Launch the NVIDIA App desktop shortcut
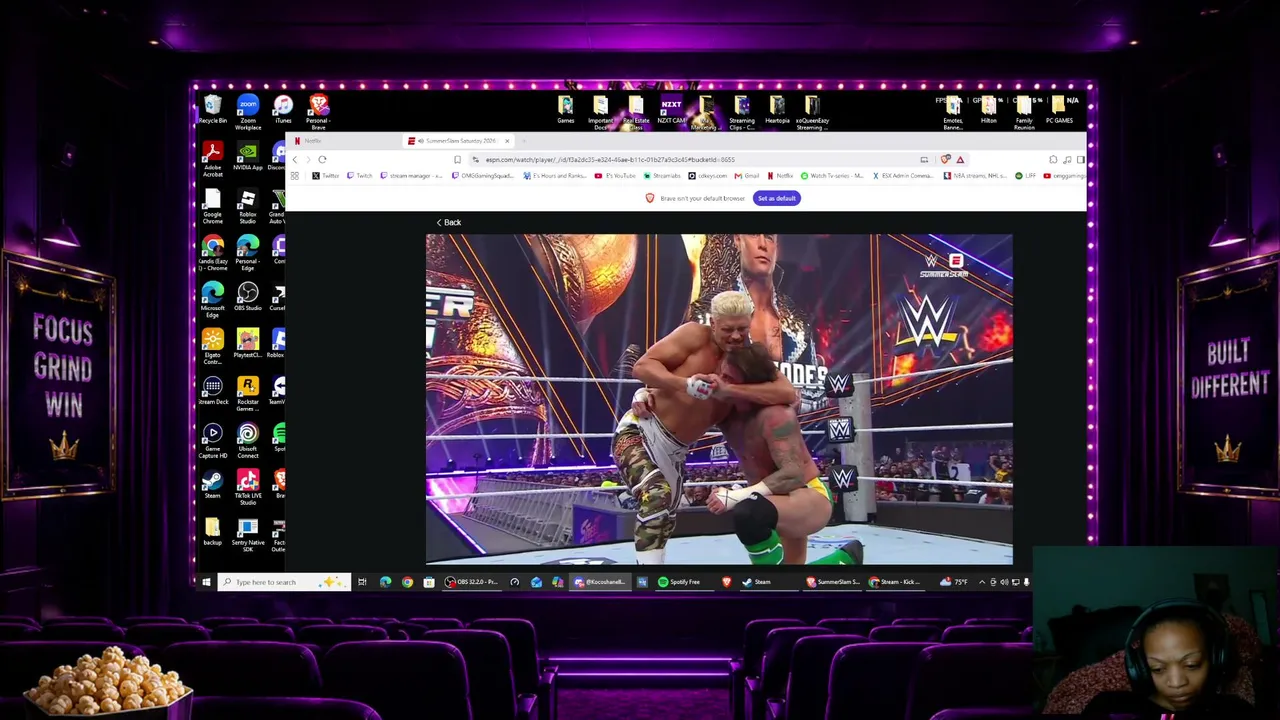Screen dimensions: 1280x720 coord(248,157)
